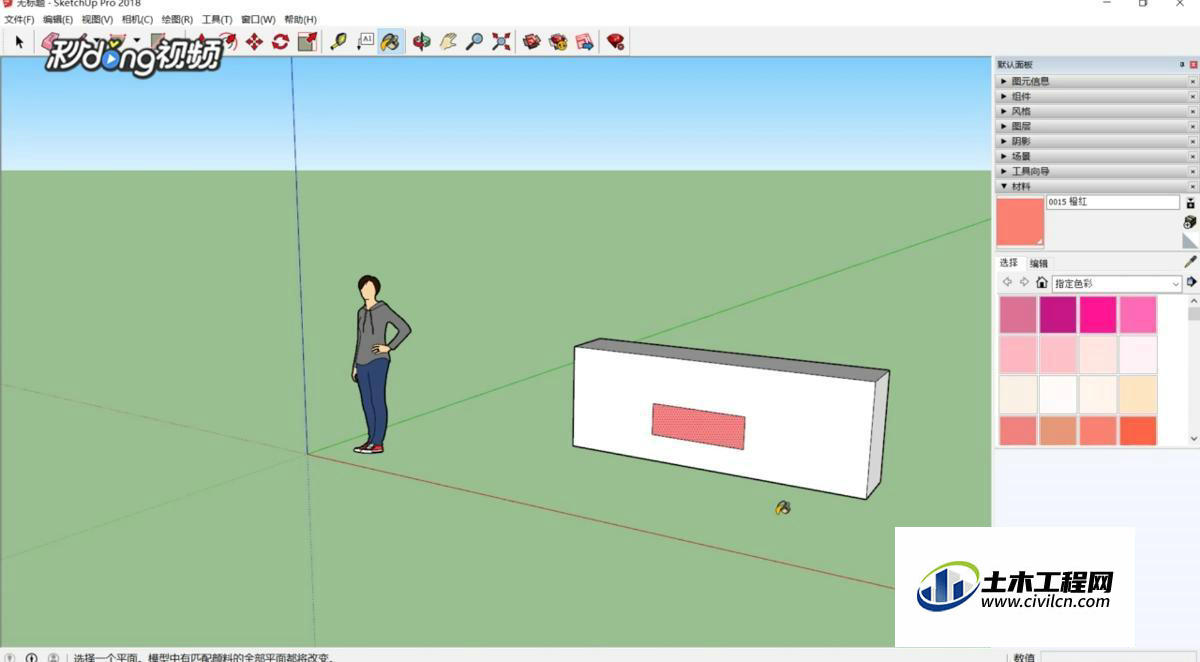Open the 工具(T) menu
The height and width of the screenshot is (662, 1200).
pyautogui.click(x=217, y=19)
